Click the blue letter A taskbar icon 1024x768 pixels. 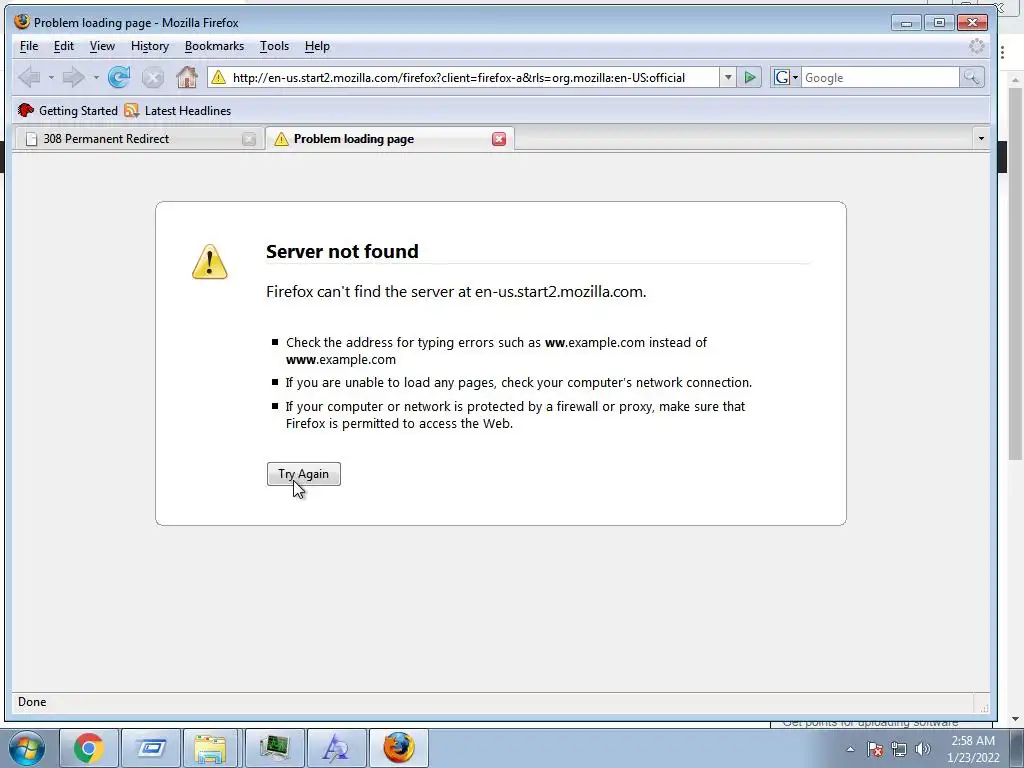(x=336, y=748)
